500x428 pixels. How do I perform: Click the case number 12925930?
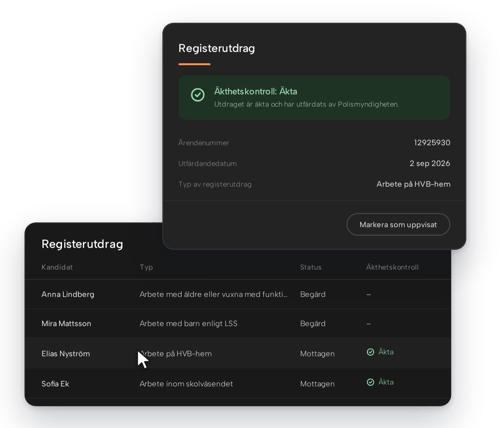(x=432, y=143)
